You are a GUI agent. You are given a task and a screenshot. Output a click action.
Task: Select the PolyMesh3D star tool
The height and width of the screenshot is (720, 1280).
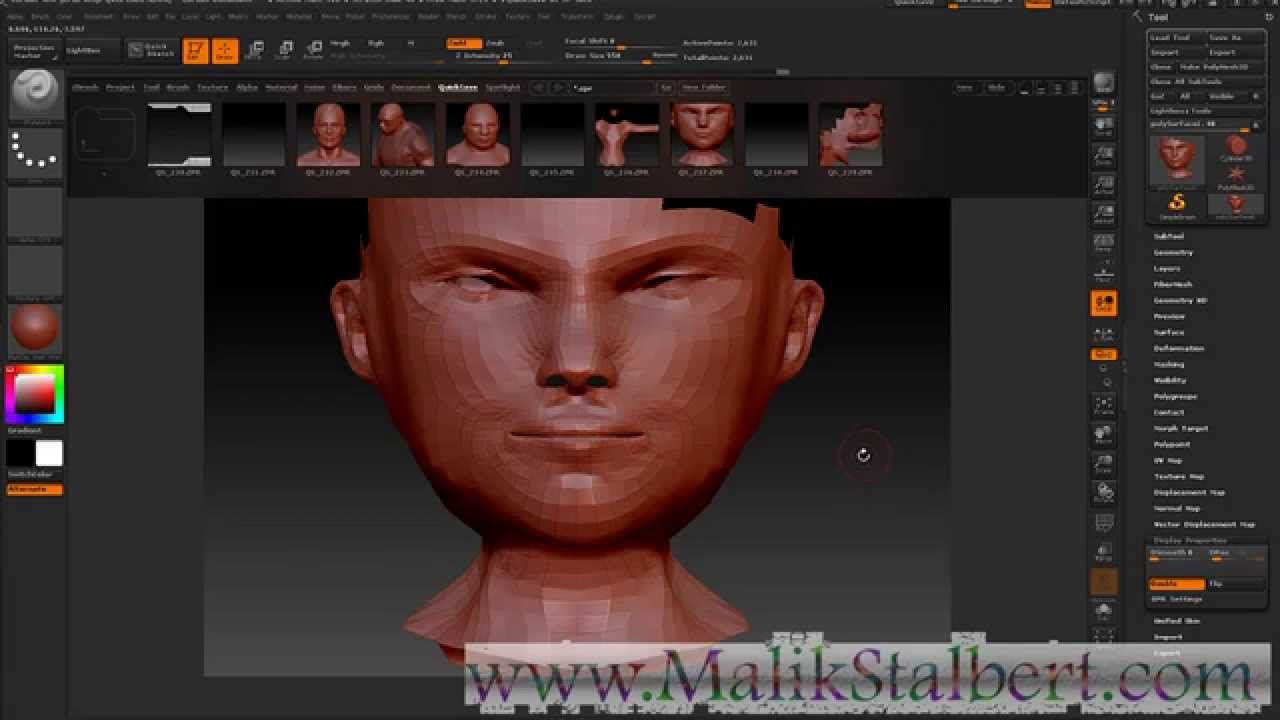tap(1236, 178)
